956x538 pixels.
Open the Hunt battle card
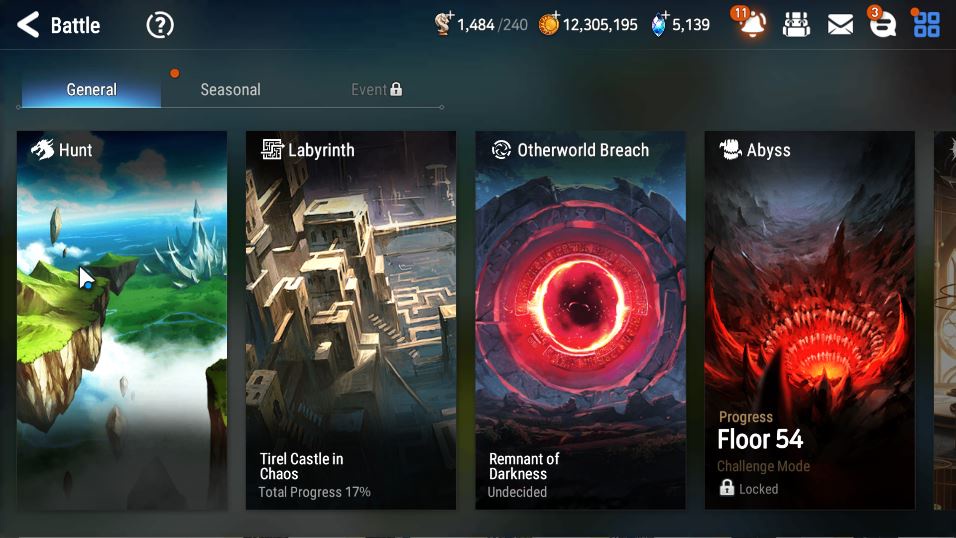122,320
